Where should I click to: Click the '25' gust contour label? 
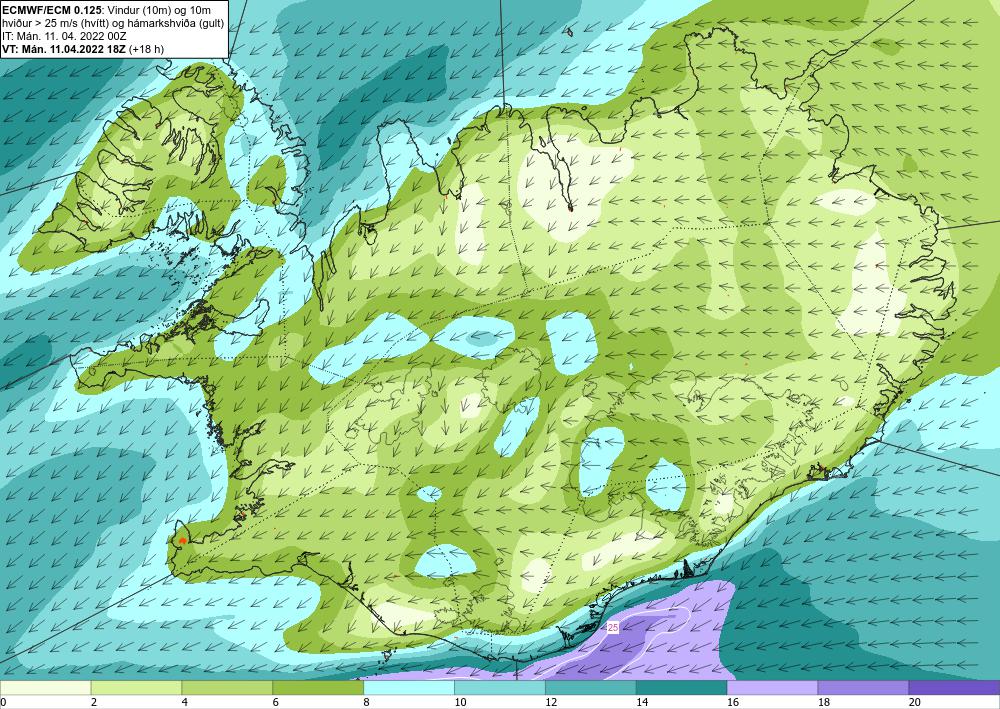pos(613,627)
